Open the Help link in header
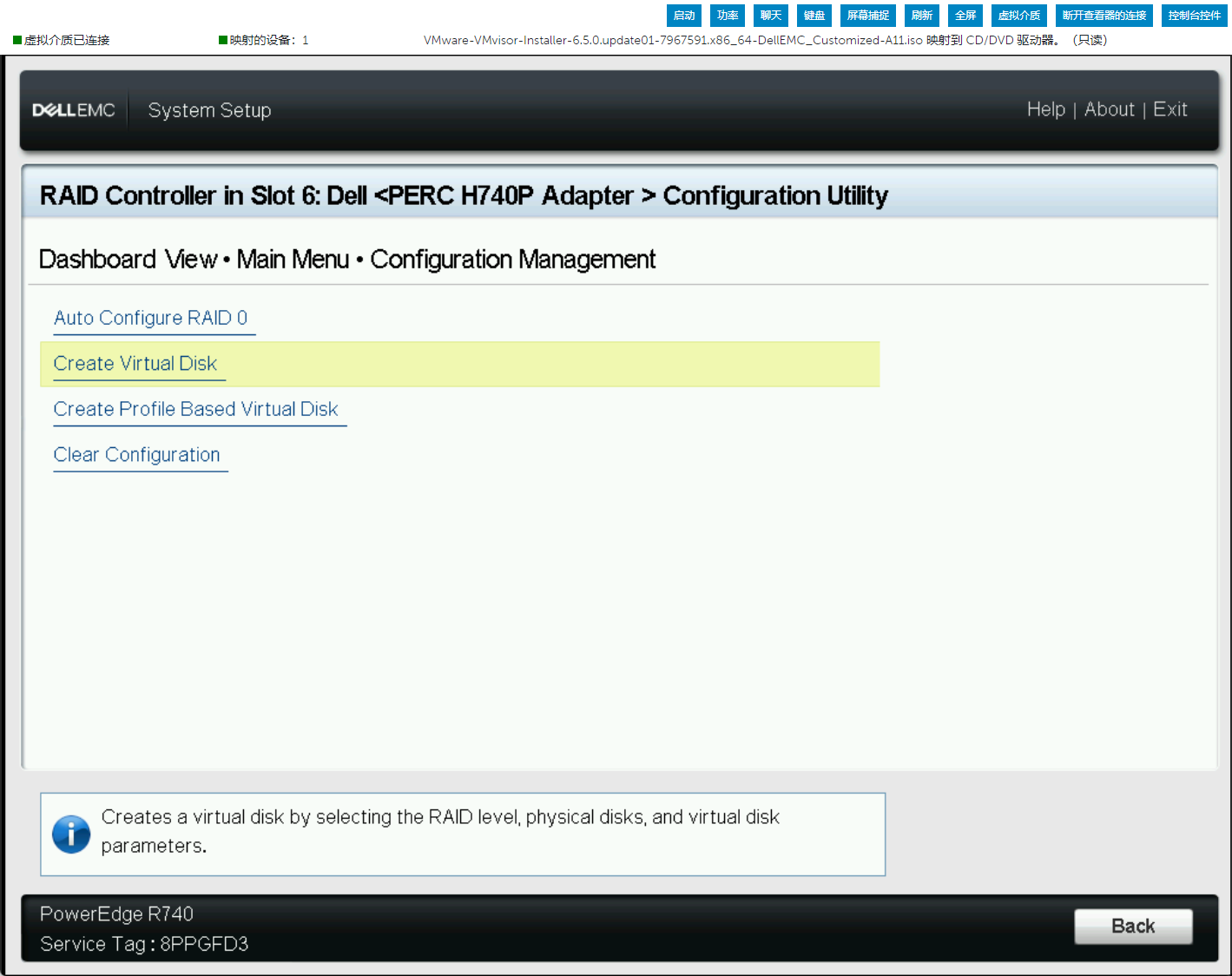 point(1045,109)
